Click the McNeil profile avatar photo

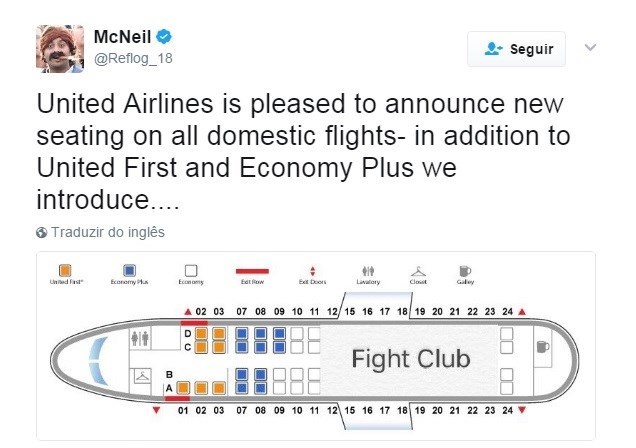60,49
